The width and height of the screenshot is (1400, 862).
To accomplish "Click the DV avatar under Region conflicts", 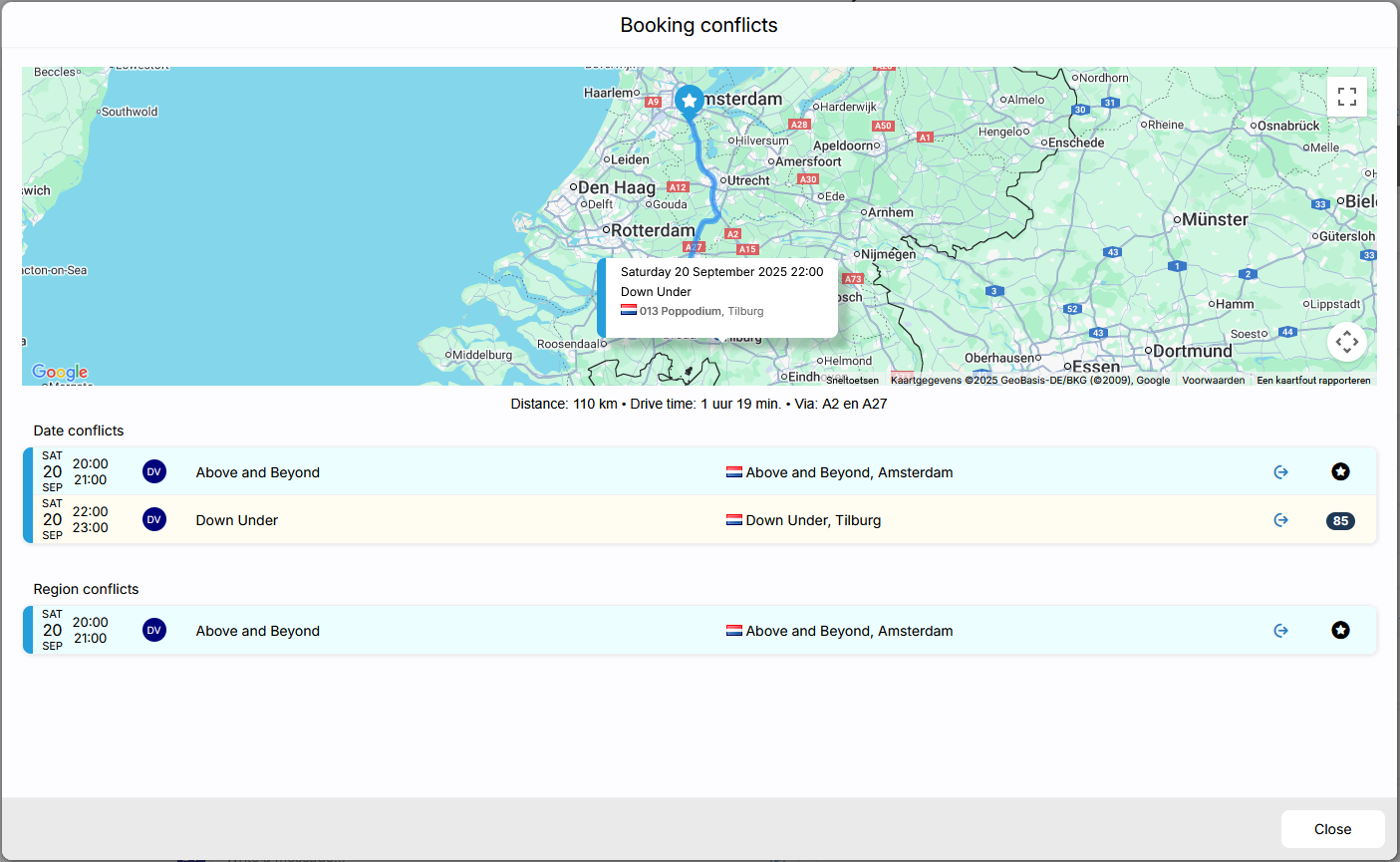I will 154,631.
